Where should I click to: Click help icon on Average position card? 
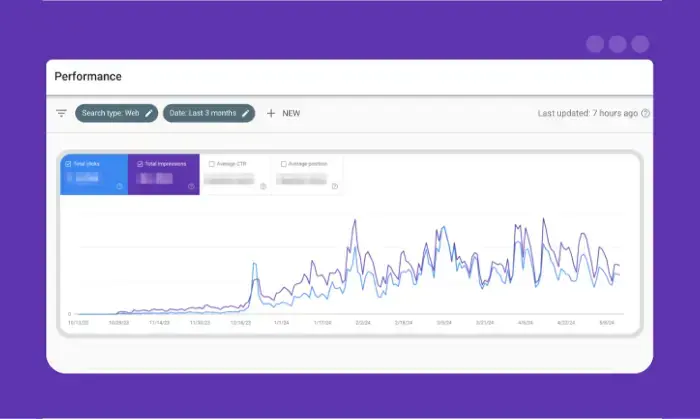pyautogui.click(x=334, y=186)
